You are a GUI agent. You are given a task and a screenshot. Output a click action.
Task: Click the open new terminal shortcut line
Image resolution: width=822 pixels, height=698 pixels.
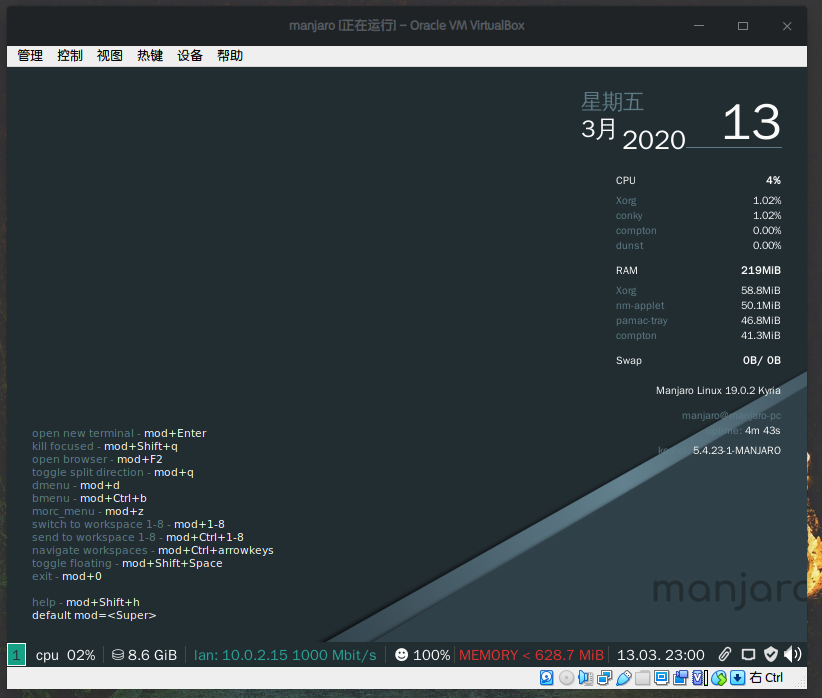(119, 433)
